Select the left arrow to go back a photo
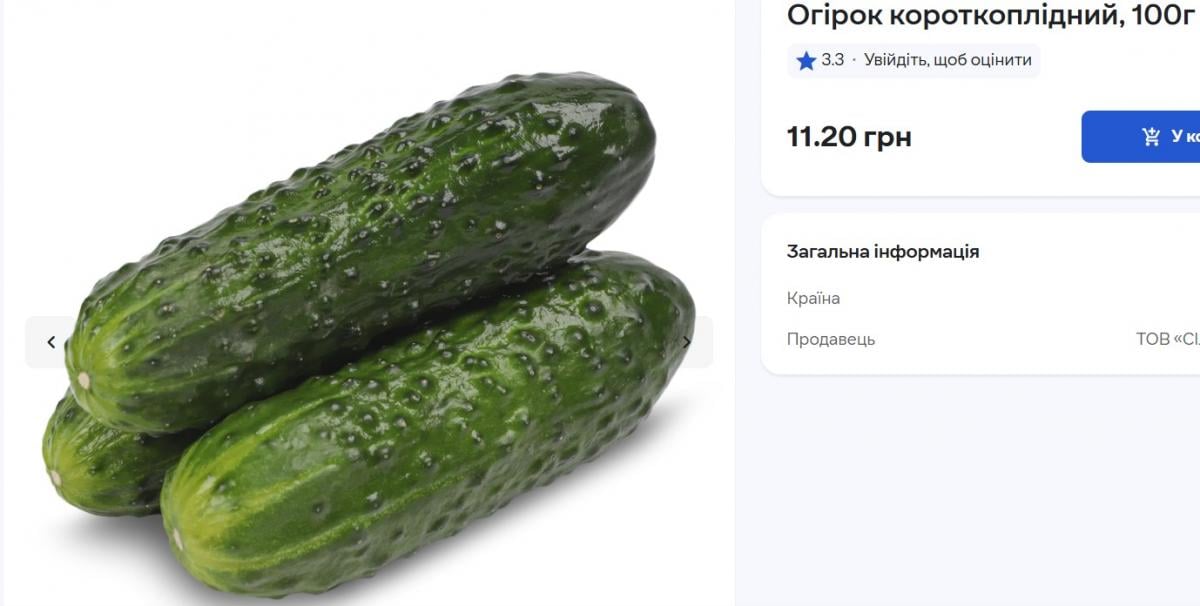Viewport: 1200px width, 606px height. (50, 341)
